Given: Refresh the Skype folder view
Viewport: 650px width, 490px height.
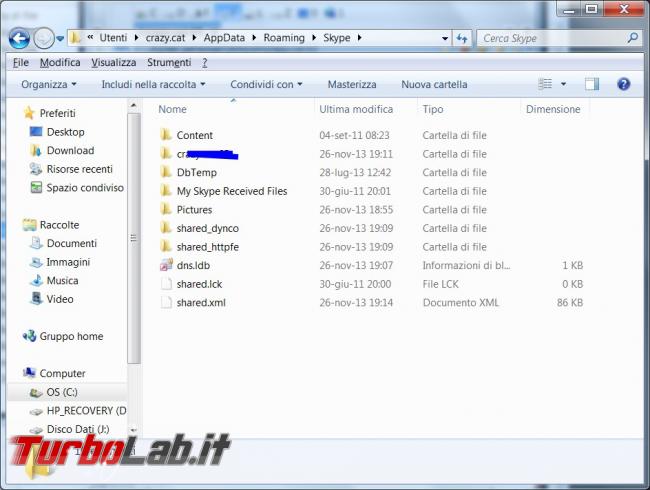Looking at the screenshot, I should pos(462,39).
